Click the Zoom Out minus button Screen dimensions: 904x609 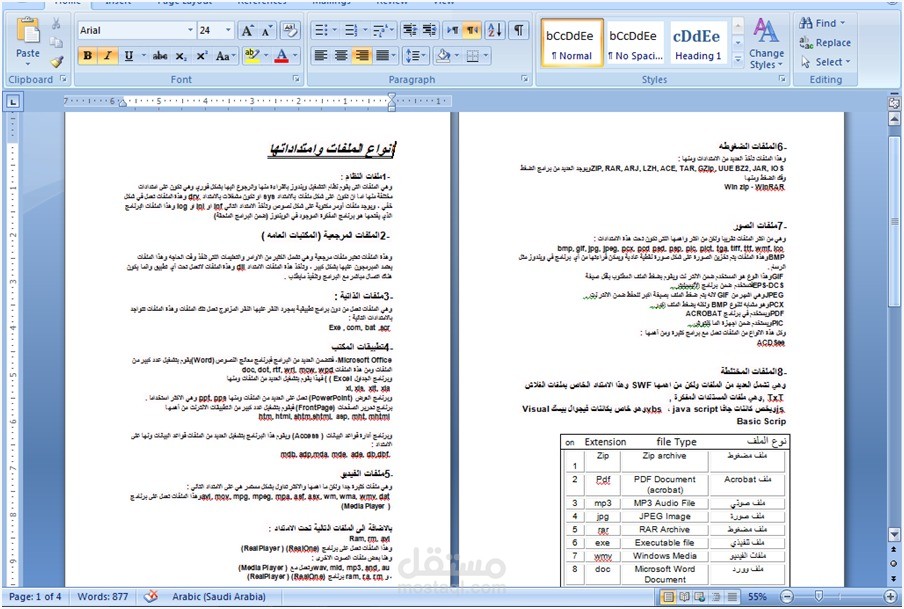click(787, 596)
